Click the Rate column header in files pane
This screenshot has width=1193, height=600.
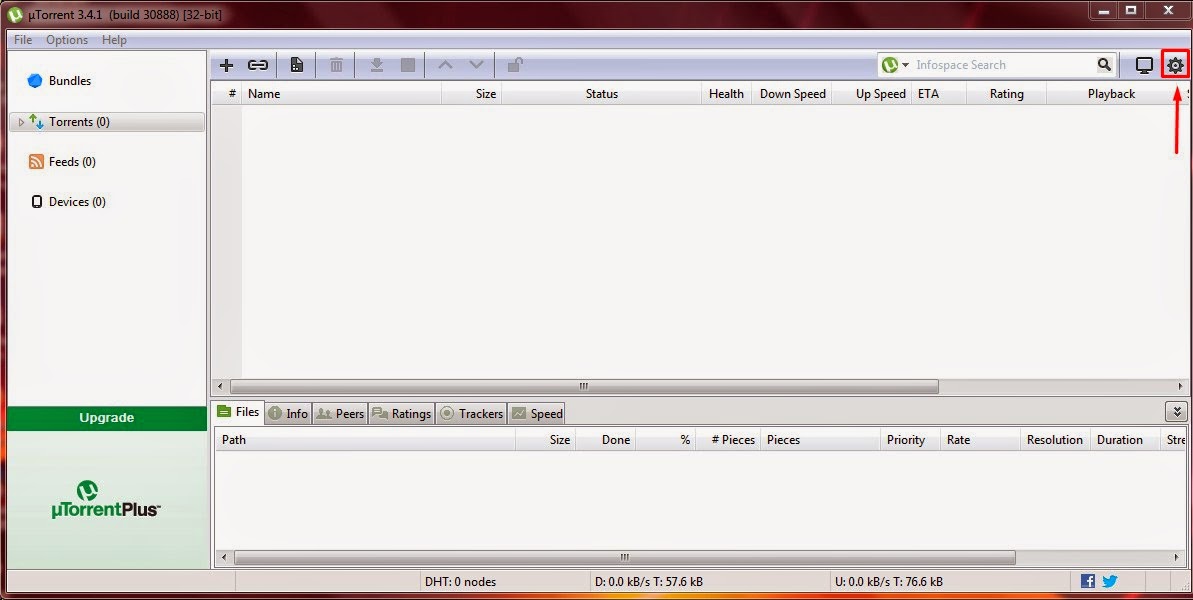[x=980, y=440]
